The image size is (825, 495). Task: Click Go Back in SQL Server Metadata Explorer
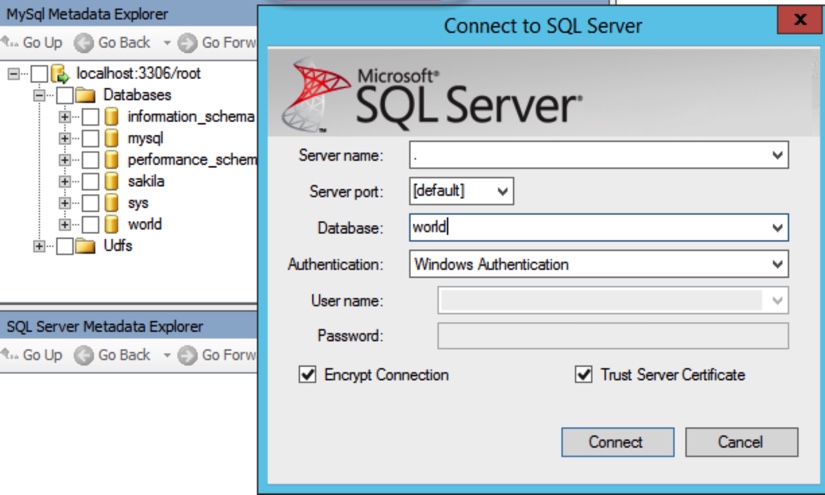click(x=112, y=355)
